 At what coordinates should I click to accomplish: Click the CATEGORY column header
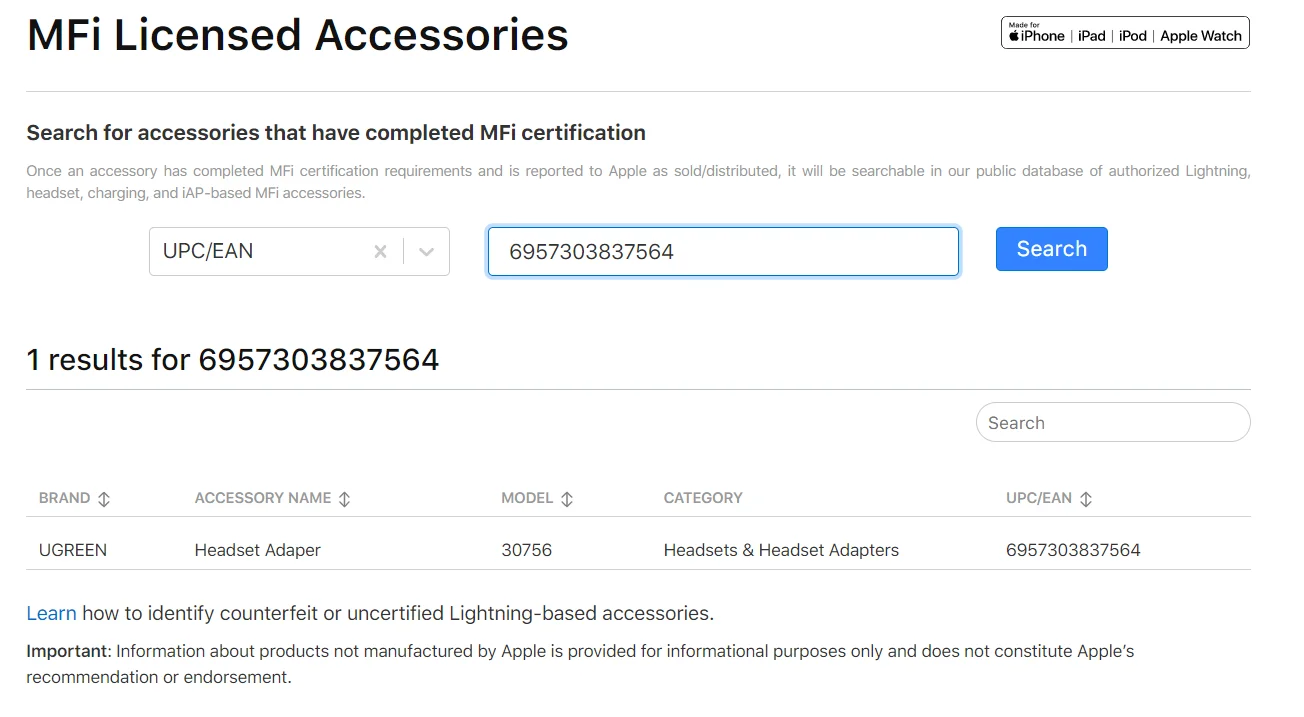pyautogui.click(x=703, y=498)
